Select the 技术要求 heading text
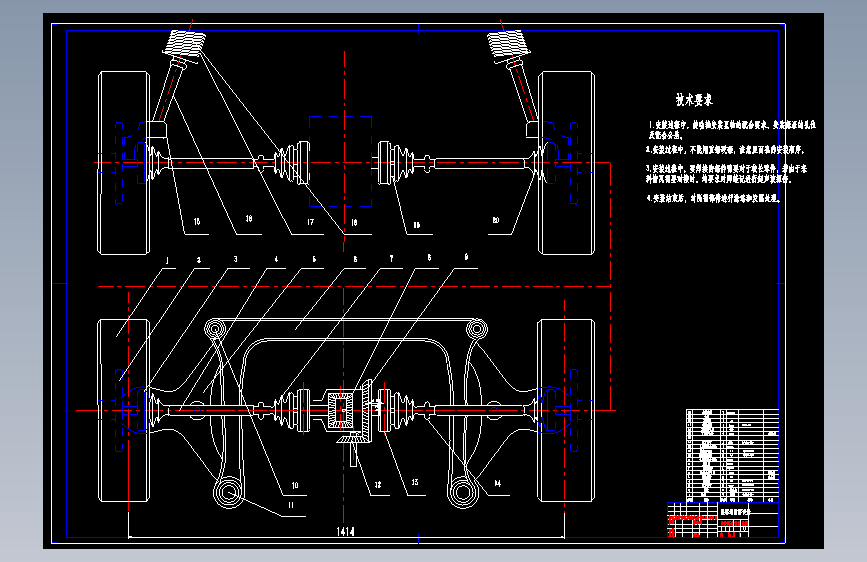867x562 pixels. point(694,100)
